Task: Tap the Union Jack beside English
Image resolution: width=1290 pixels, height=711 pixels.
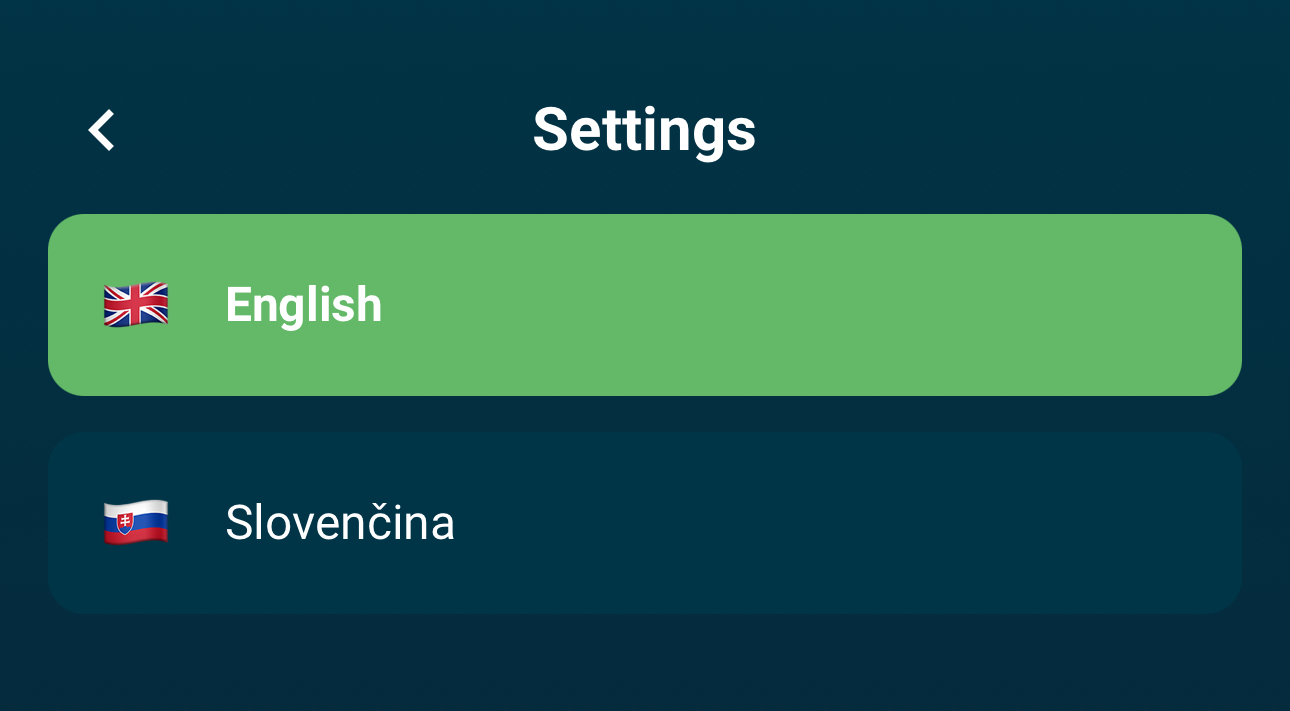Action: point(136,305)
